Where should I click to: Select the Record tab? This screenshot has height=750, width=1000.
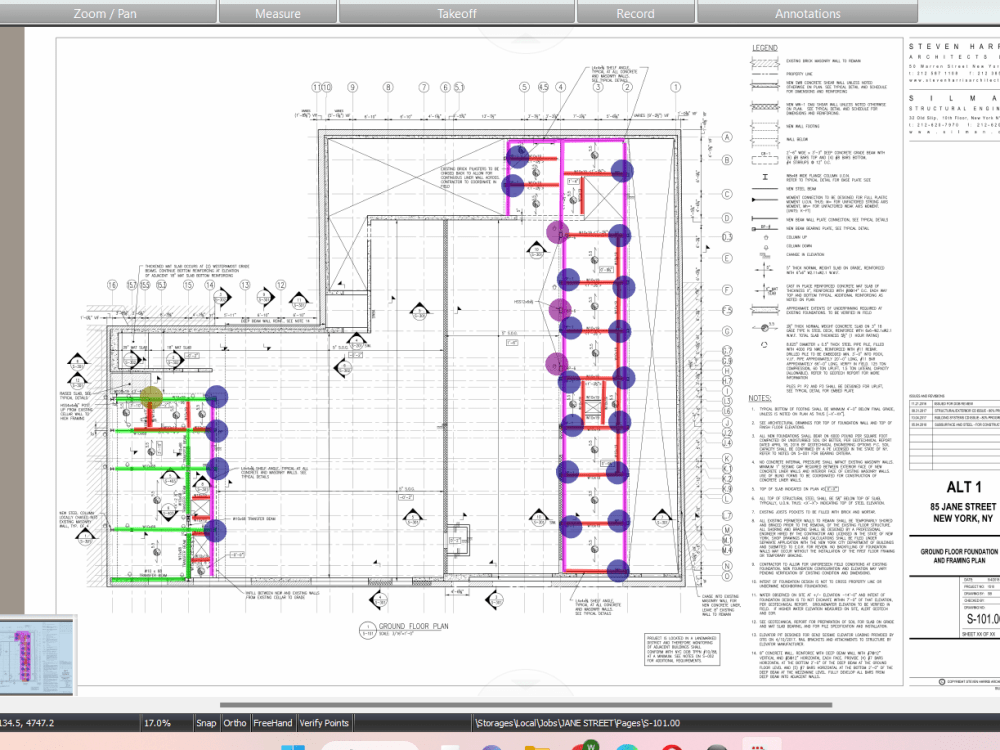pos(635,13)
